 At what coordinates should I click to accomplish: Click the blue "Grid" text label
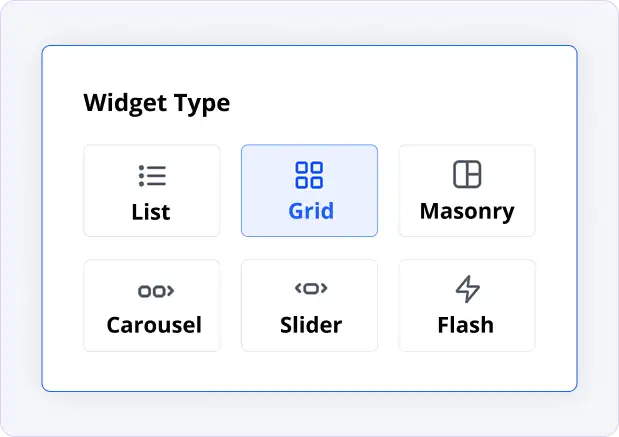point(310,212)
